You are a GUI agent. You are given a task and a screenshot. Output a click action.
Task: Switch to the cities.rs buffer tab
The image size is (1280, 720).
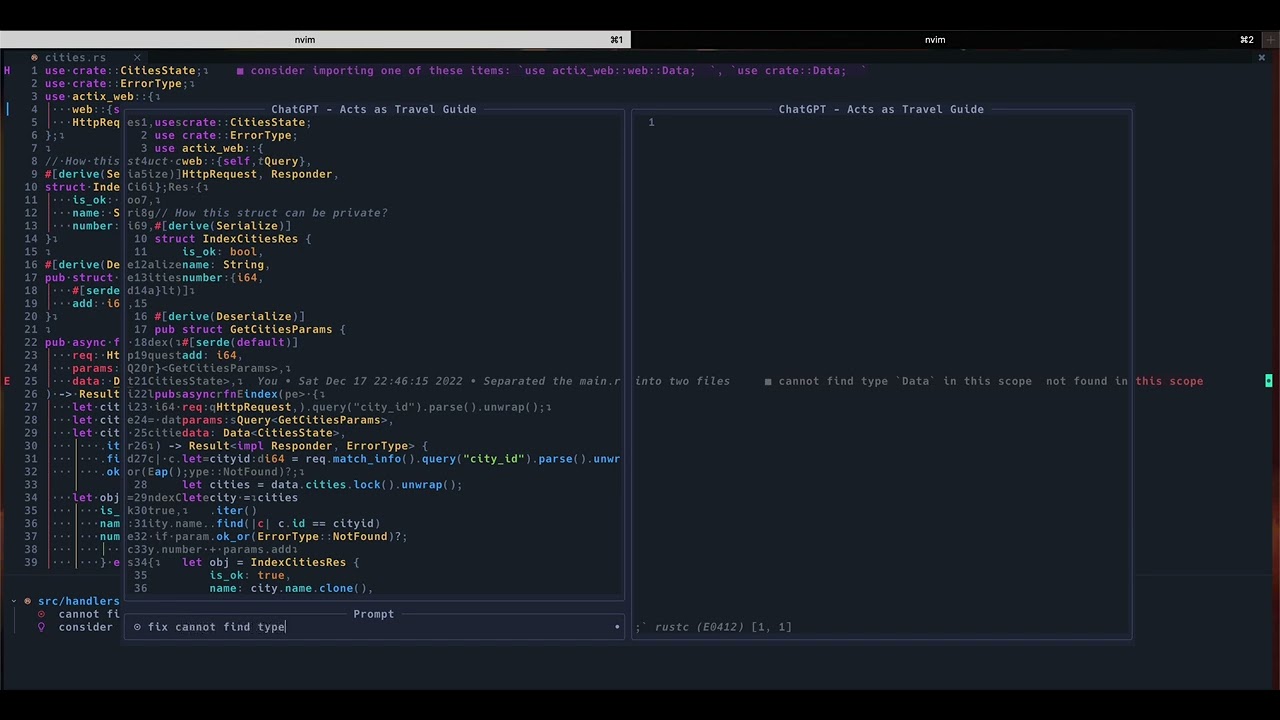pos(75,58)
